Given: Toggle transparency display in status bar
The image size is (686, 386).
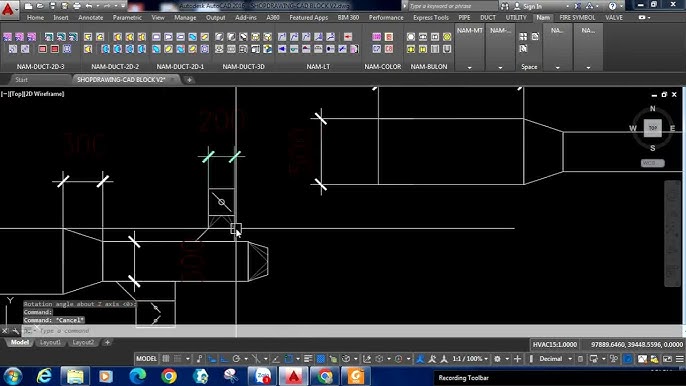Looking at the screenshot, I should click(321, 359).
